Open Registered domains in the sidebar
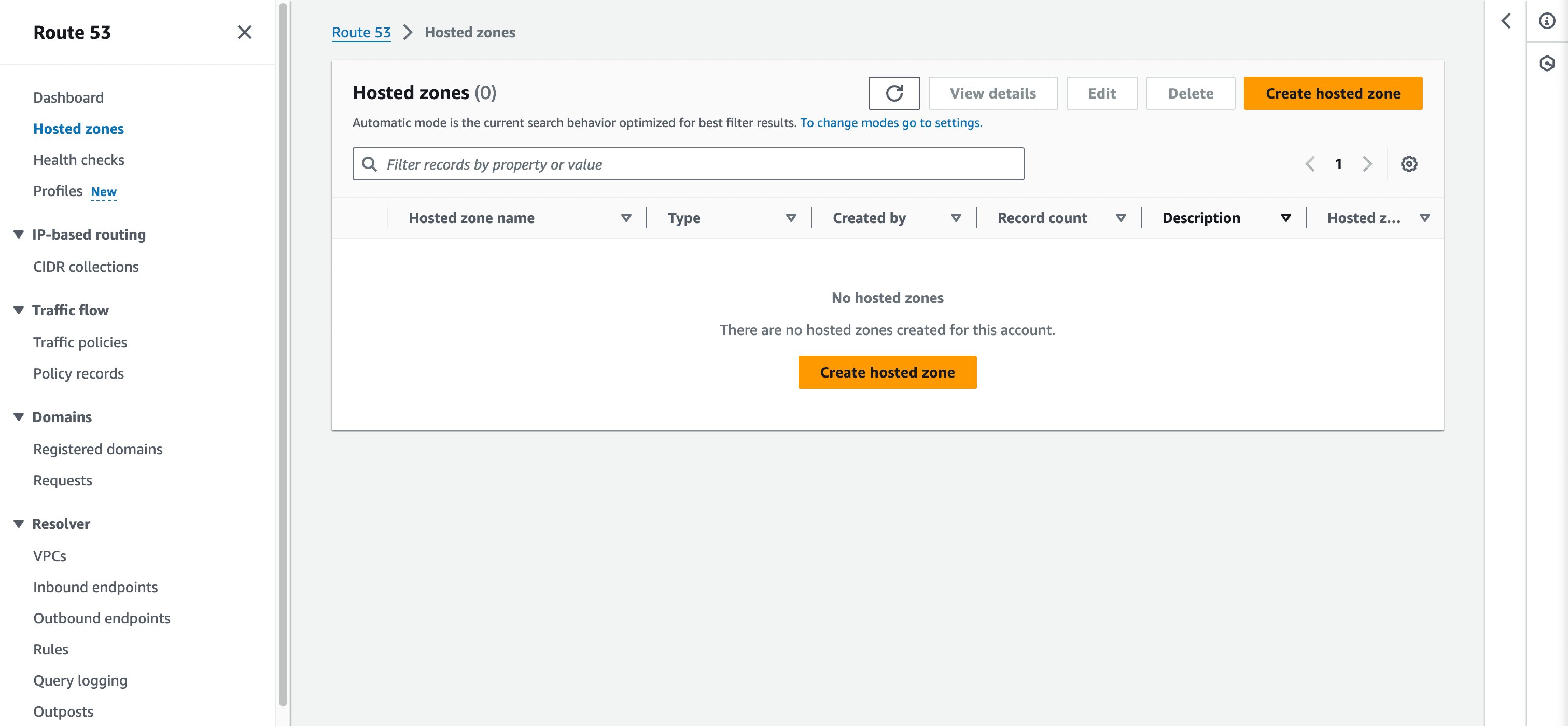Viewport: 1568px width, 726px height. [97, 449]
